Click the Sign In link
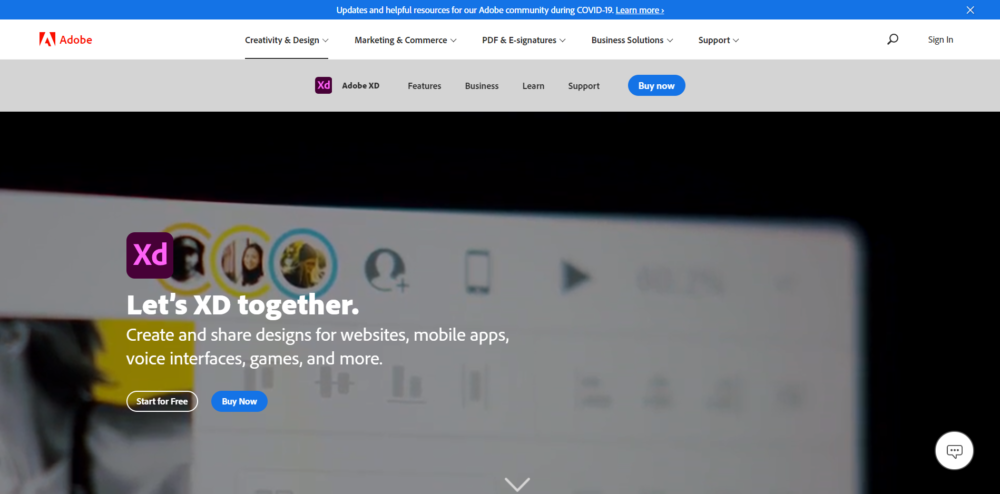 (940, 40)
